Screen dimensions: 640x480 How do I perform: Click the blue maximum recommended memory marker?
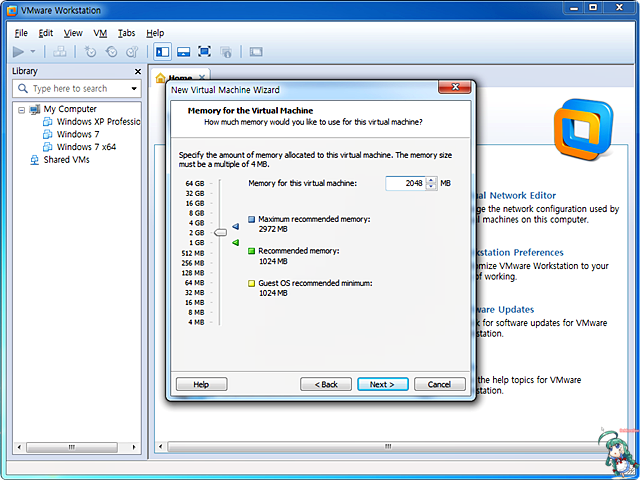click(236, 226)
